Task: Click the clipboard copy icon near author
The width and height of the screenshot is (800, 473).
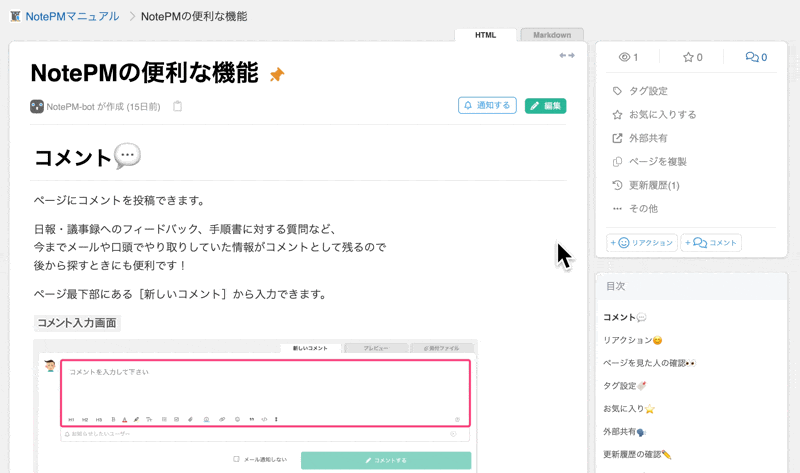Action: pyautogui.click(x=178, y=106)
